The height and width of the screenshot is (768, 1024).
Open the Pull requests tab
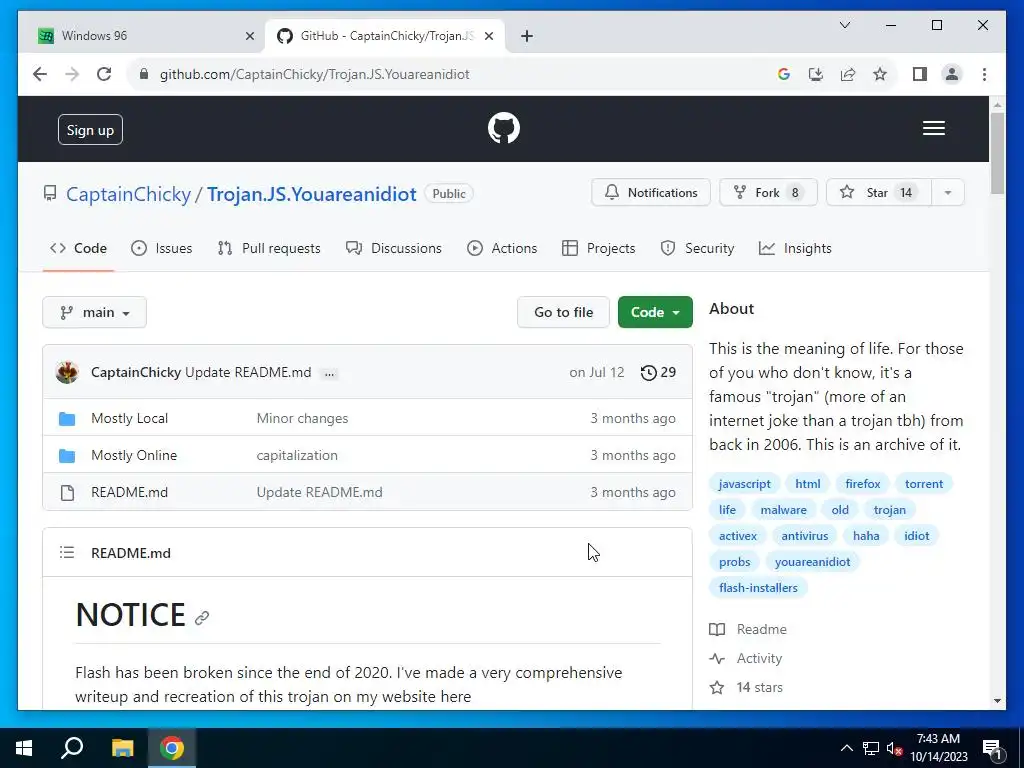[269, 248]
